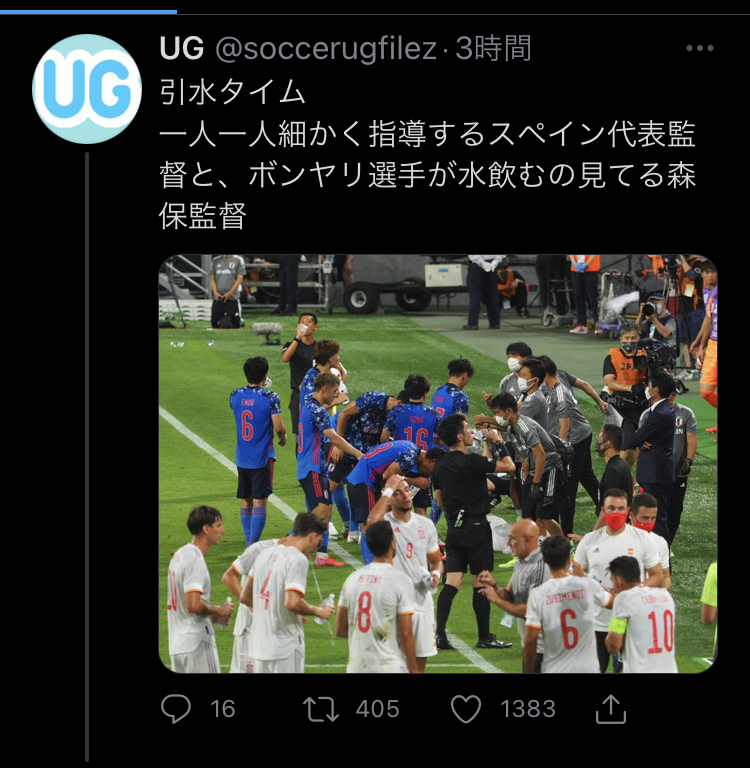Open the 3時間 timestamp
Viewport: 750px width, 768px height.
click(493, 48)
